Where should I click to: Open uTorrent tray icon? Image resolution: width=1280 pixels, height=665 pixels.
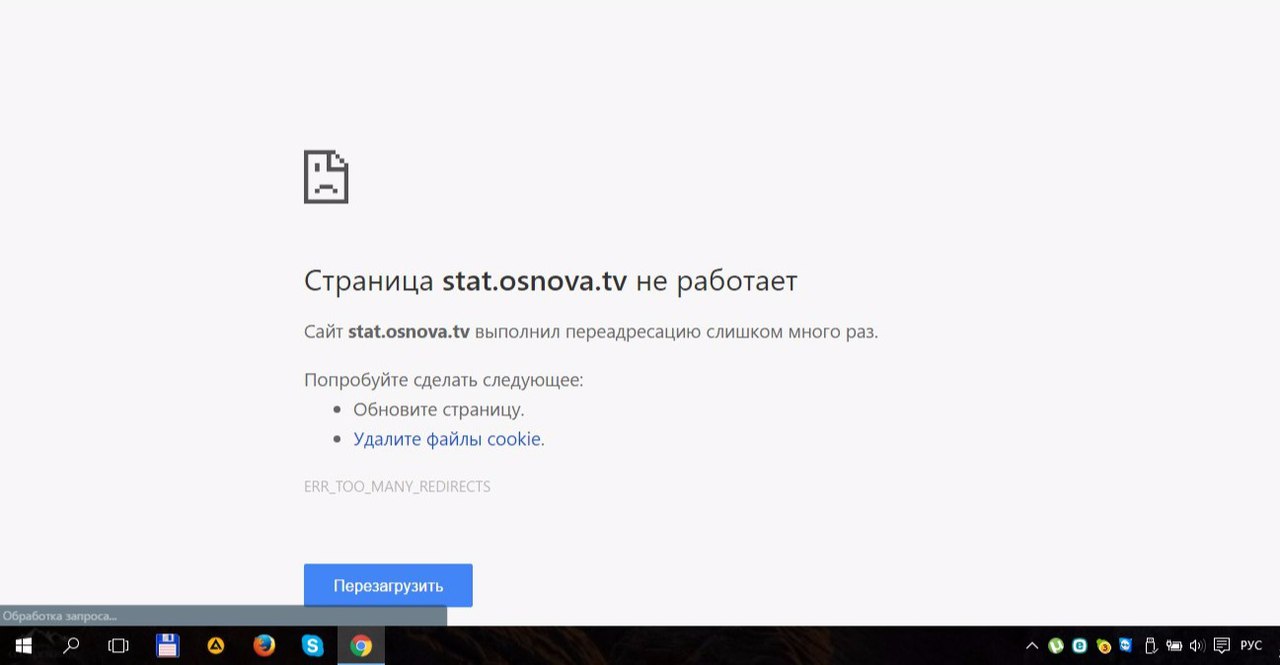(1056, 646)
